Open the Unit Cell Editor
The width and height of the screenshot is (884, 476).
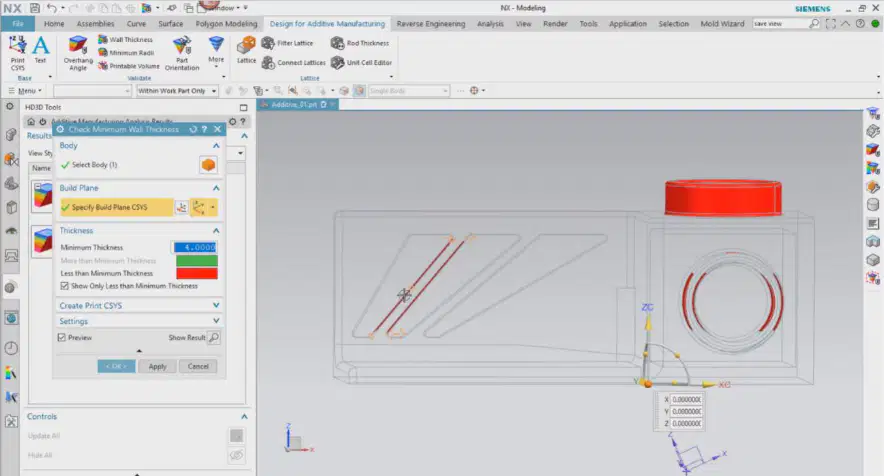point(361,63)
